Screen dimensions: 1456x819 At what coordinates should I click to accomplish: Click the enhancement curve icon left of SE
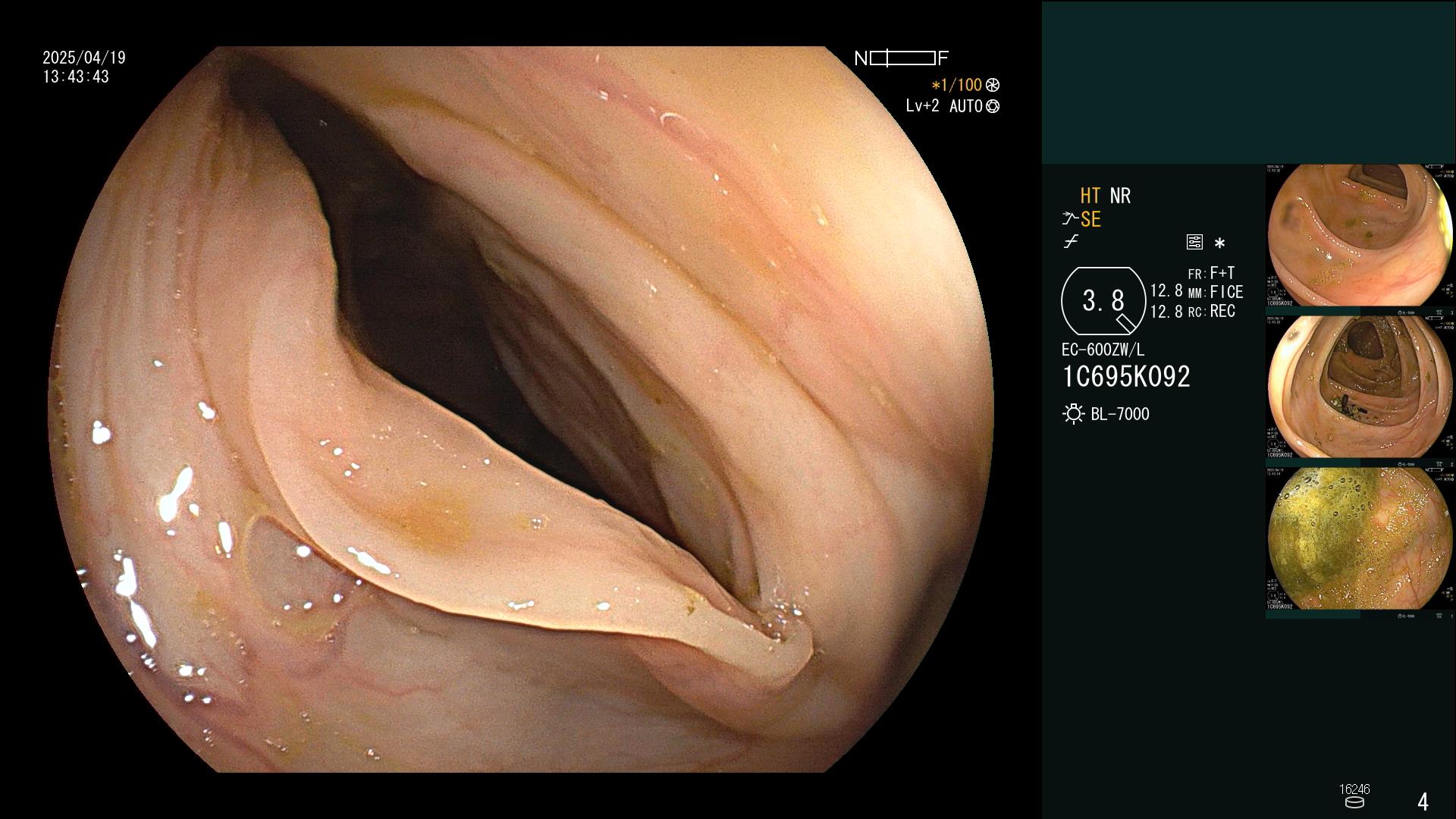click(x=1070, y=219)
